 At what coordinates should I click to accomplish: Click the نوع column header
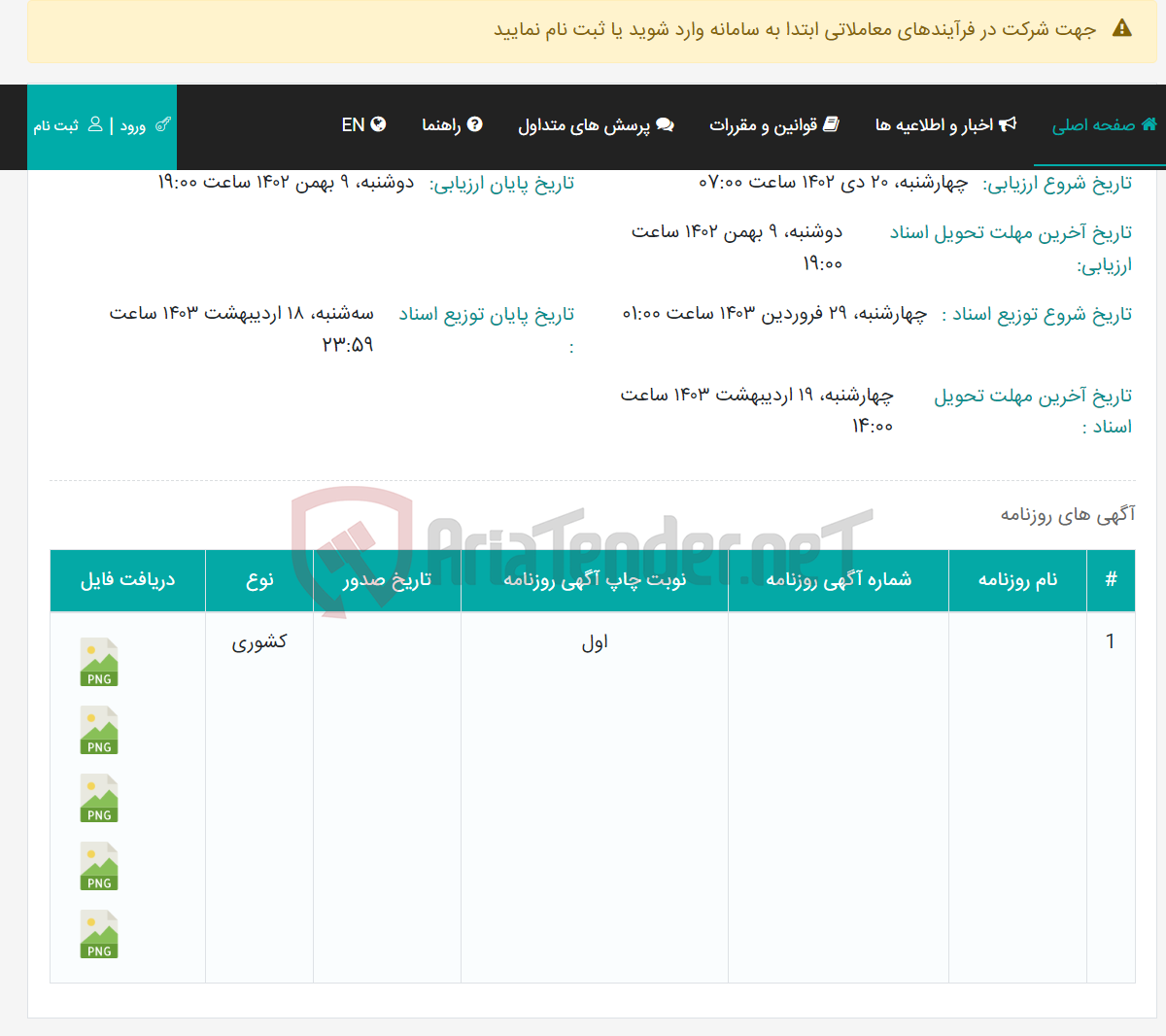point(259,580)
